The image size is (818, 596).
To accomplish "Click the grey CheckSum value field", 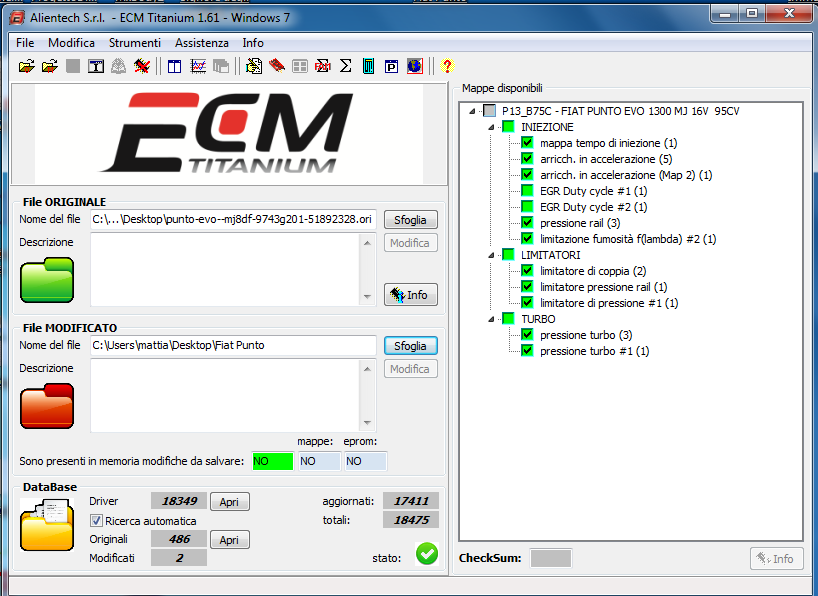I will coord(550,558).
